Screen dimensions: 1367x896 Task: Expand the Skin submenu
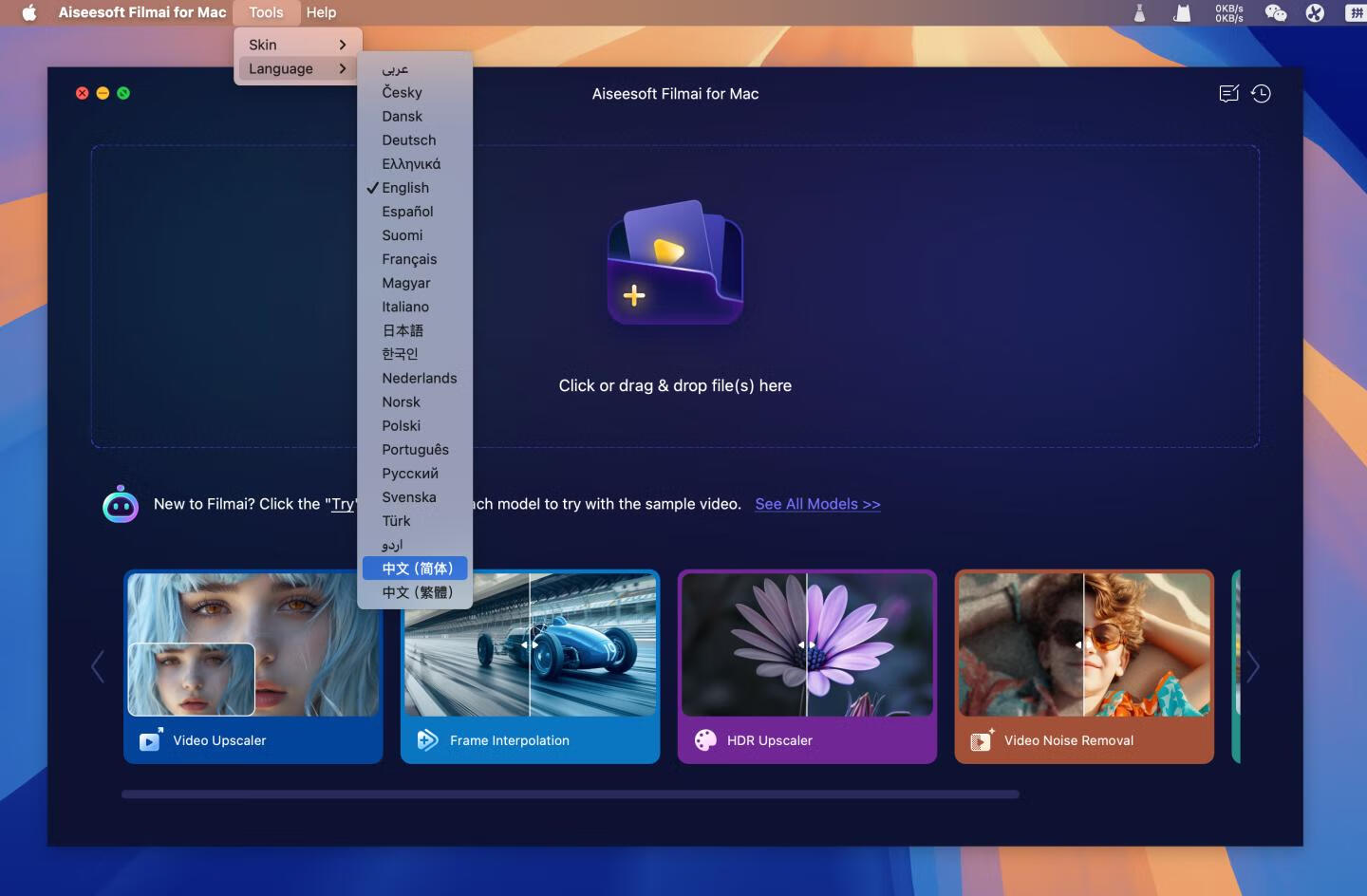click(x=296, y=45)
